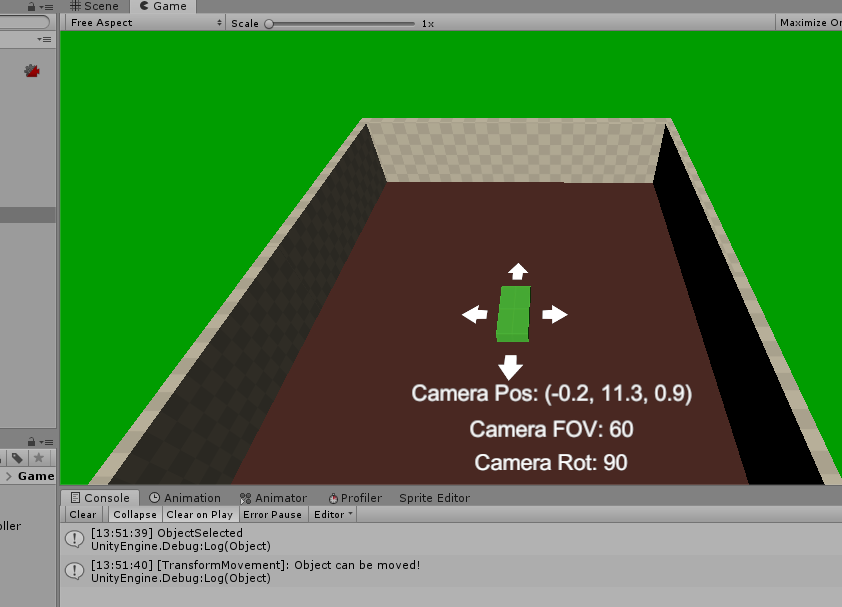Click the down arrow below green cube
The width and height of the screenshot is (842, 607).
pyautogui.click(x=510, y=367)
